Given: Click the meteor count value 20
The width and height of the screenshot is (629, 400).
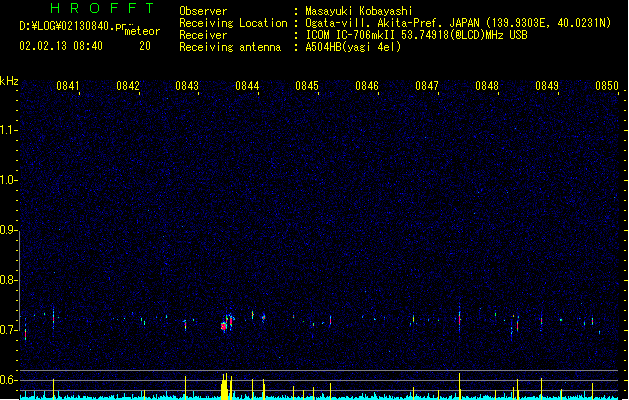Looking at the screenshot, I should (145, 46).
